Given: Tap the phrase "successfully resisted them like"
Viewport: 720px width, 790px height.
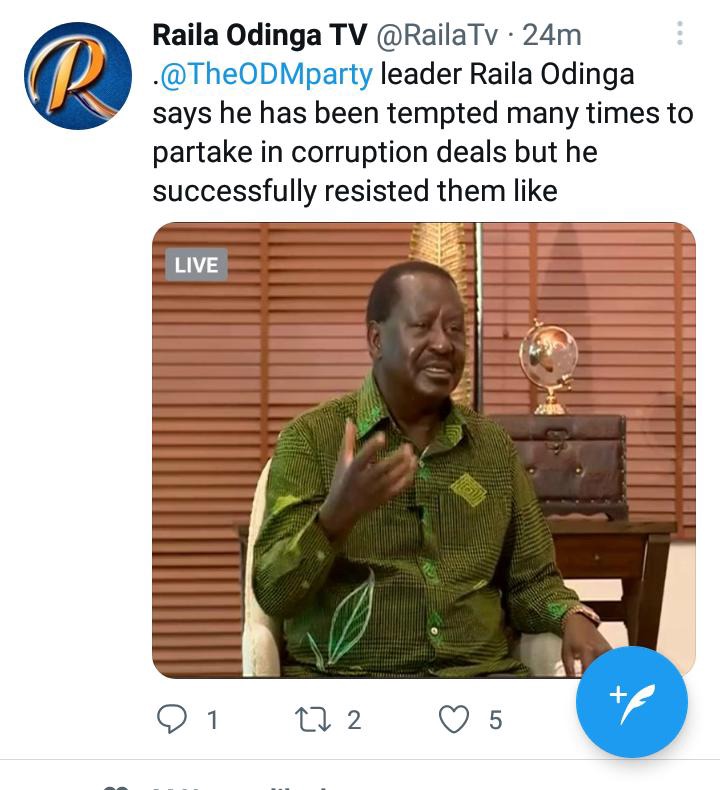Looking at the screenshot, I should pyautogui.click(x=355, y=191).
